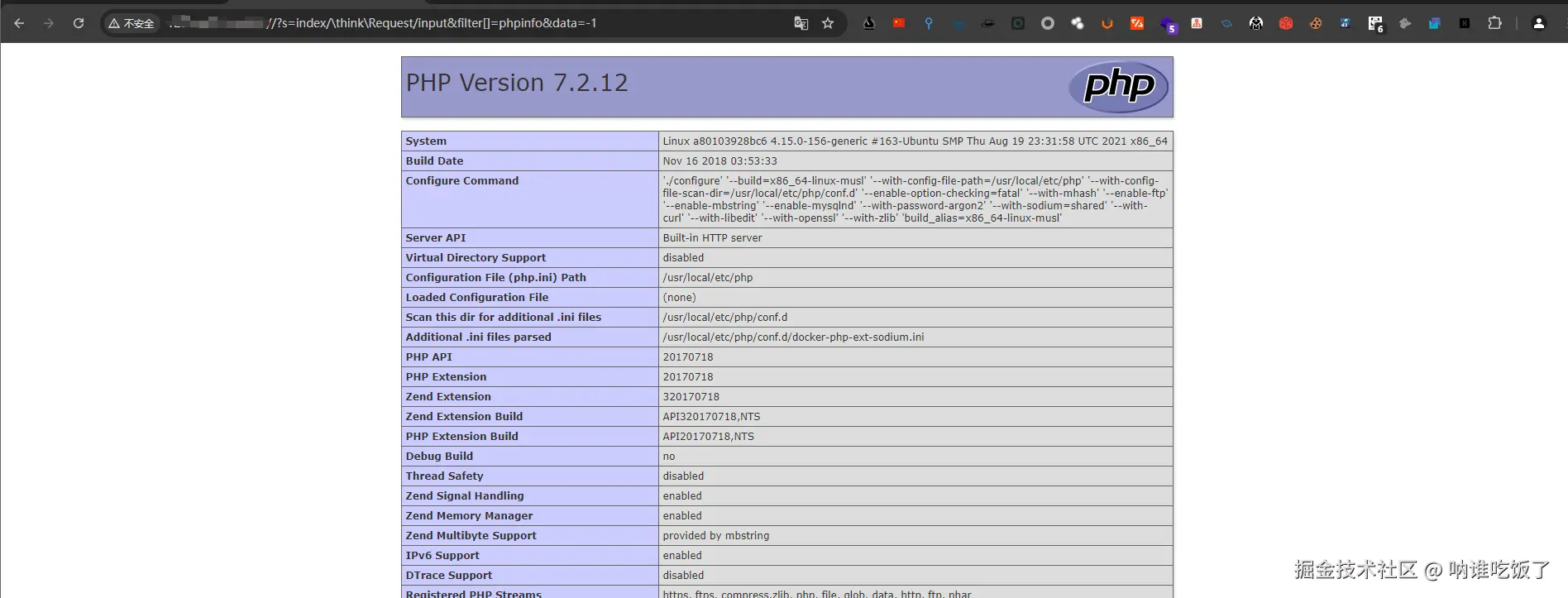Select the Build Date value Nov 16 2018

click(x=719, y=161)
